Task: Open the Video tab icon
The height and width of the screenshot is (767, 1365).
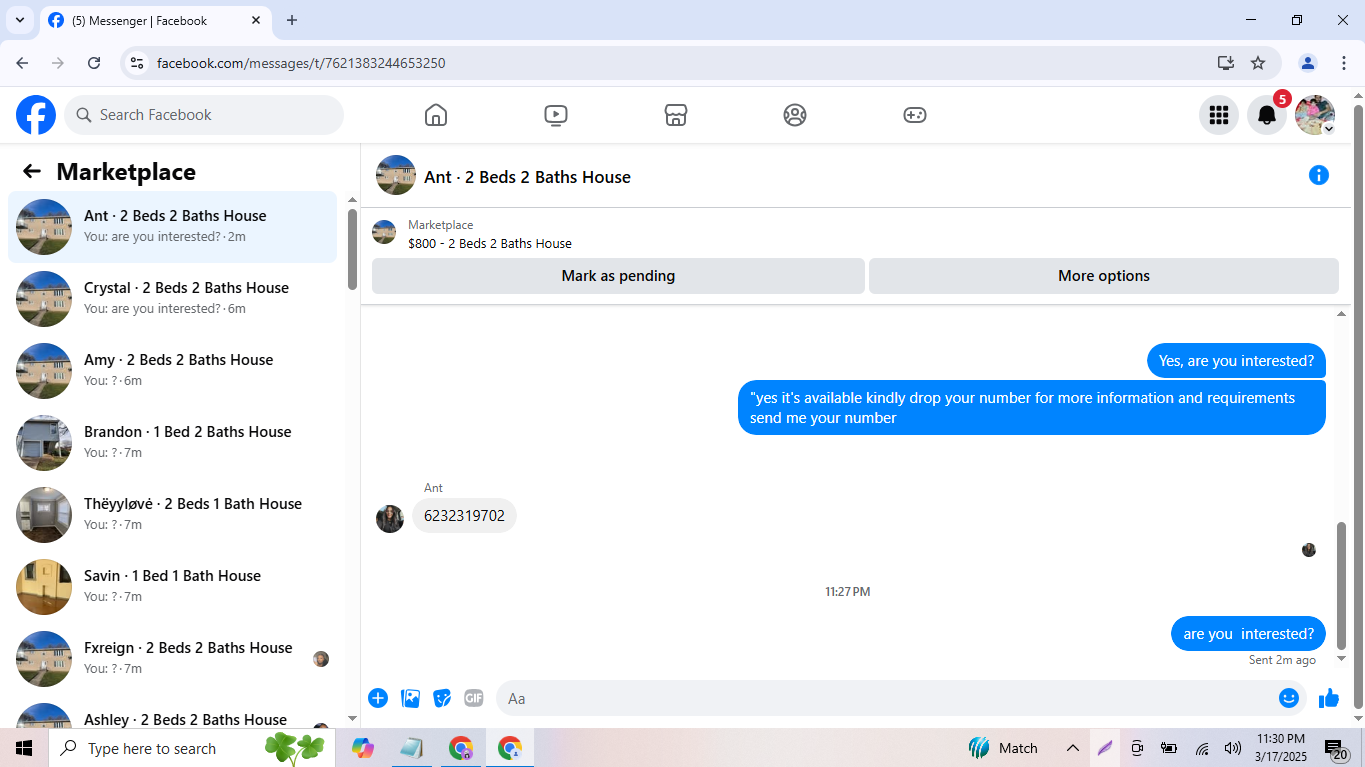Action: pos(556,115)
